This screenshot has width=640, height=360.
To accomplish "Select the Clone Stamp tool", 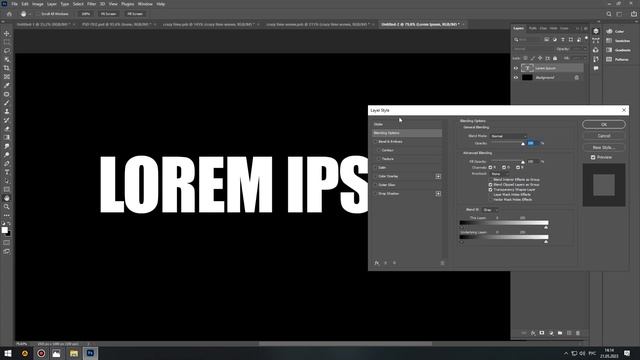I will [7, 111].
